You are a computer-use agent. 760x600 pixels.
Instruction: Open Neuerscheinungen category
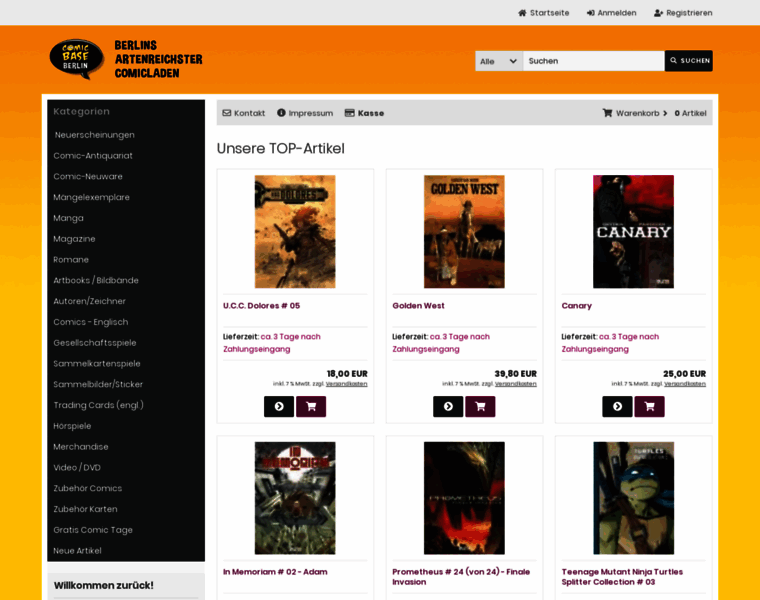coord(95,135)
